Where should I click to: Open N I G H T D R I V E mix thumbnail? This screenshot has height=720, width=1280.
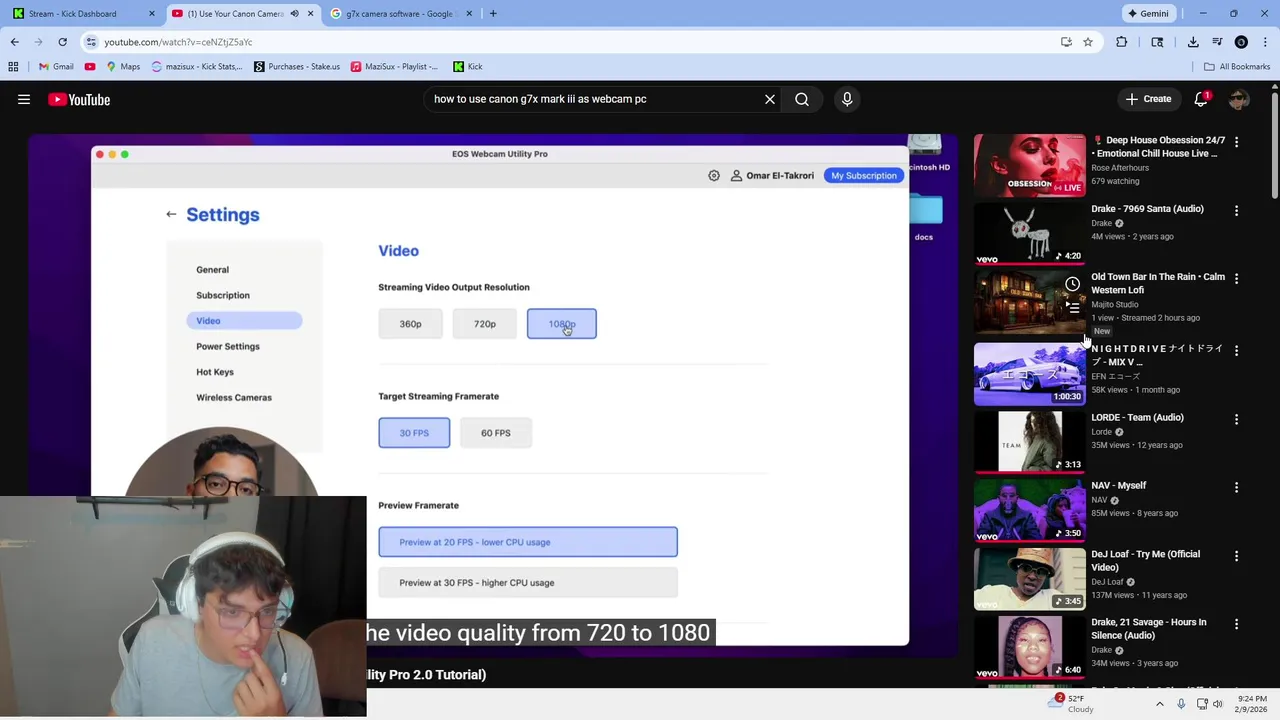[1029, 374]
